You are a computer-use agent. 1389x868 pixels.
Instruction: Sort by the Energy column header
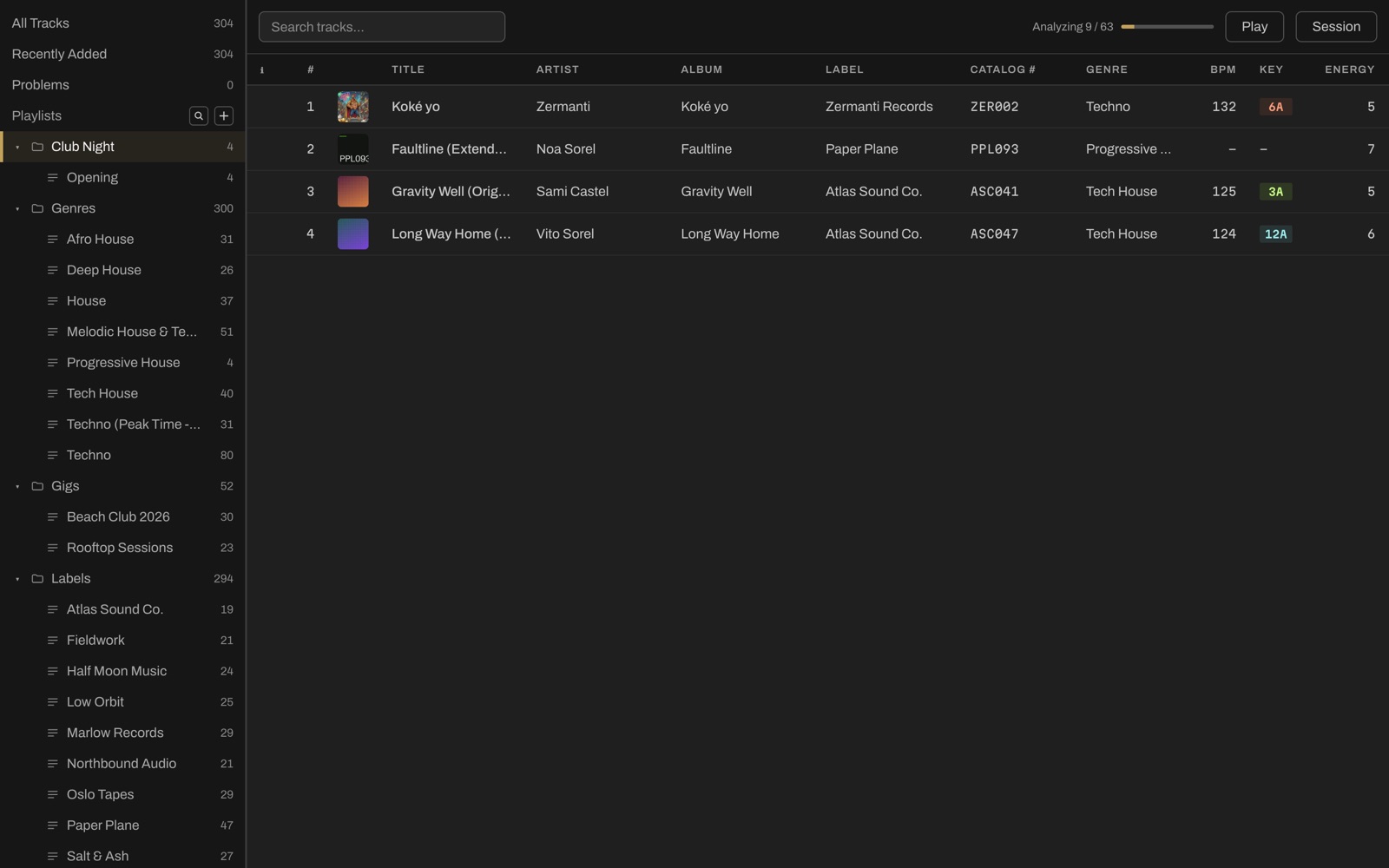pos(1350,69)
